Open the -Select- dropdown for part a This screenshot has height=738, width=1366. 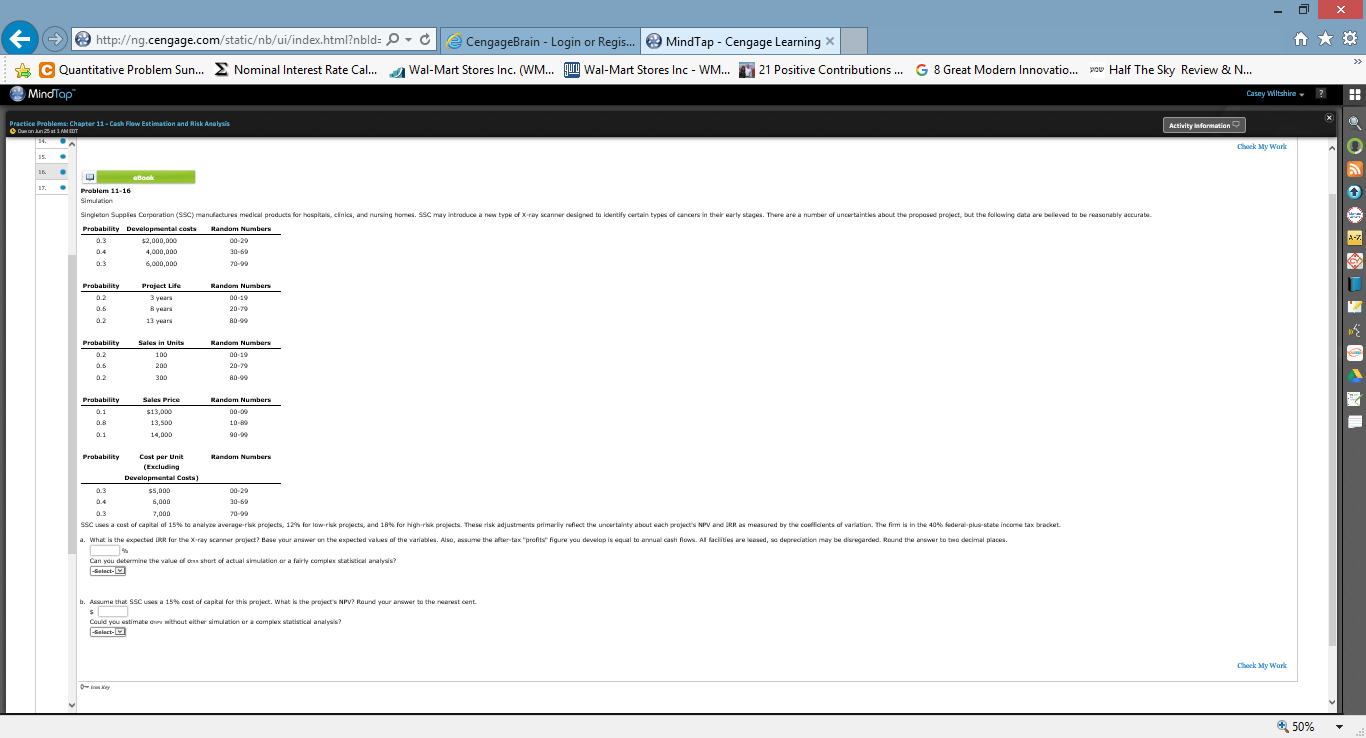click(109, 571)
